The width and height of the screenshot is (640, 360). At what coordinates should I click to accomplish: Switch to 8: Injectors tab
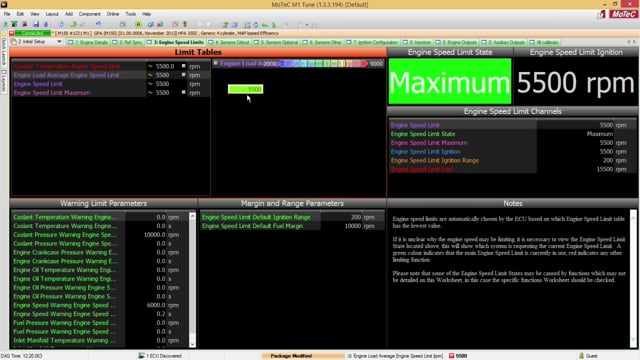417,42
